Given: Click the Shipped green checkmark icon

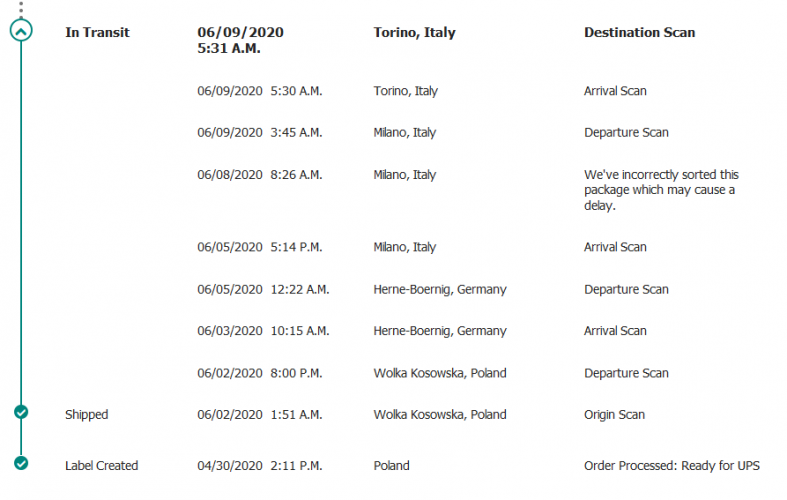Looking at the screenshot, I should [21, 412].
